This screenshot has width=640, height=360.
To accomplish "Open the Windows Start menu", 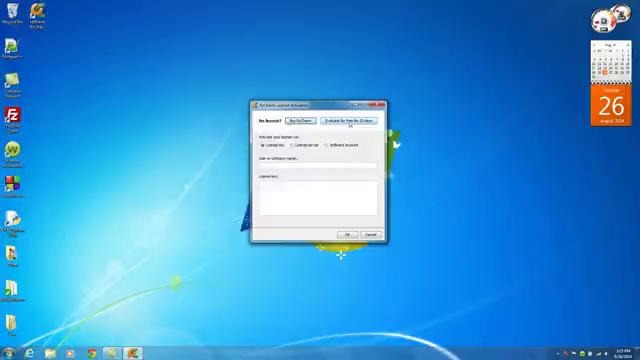I will point(8,353).
